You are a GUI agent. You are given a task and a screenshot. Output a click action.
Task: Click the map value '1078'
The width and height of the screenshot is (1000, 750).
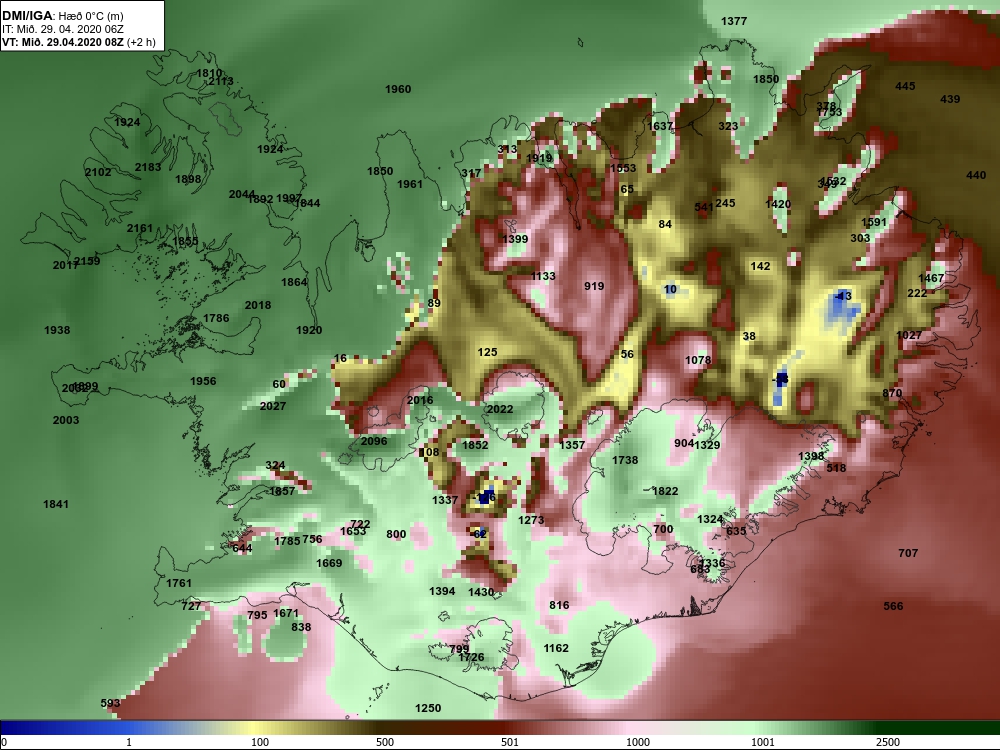pos(698,360)
